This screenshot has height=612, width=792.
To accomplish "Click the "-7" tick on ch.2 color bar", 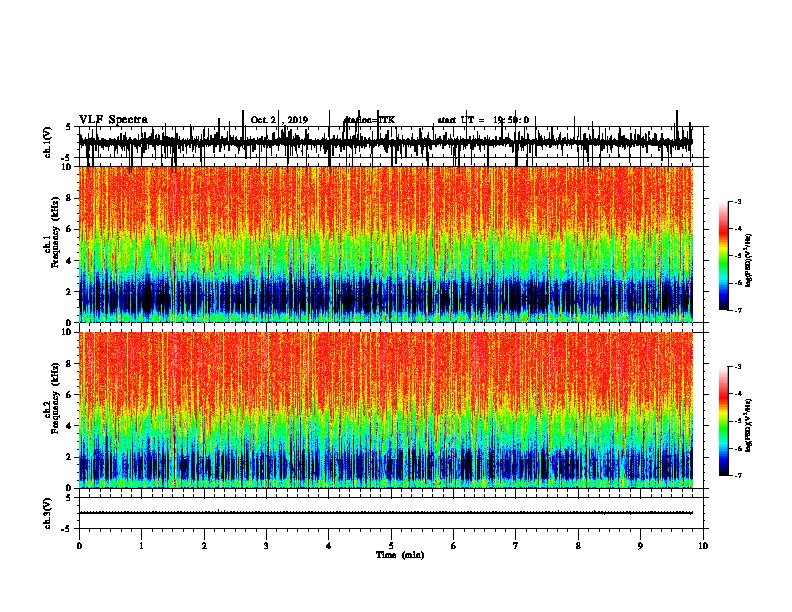I will point(738,475).
